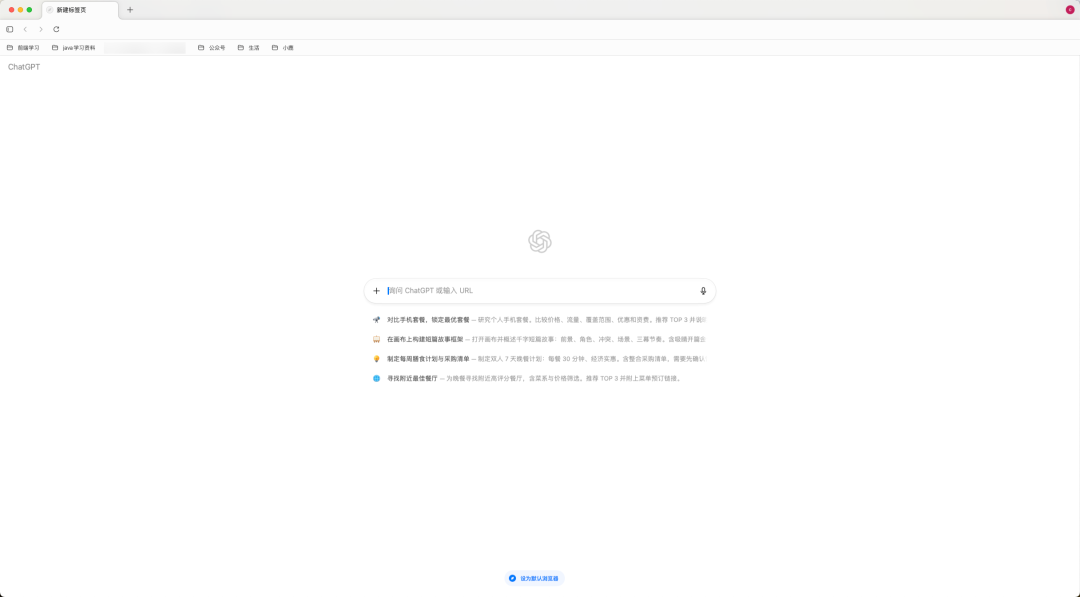This screenshot has height=597, width=1080.
Task: Open the 前端学习 bookmark folder
Action: (x=23, y=48)
